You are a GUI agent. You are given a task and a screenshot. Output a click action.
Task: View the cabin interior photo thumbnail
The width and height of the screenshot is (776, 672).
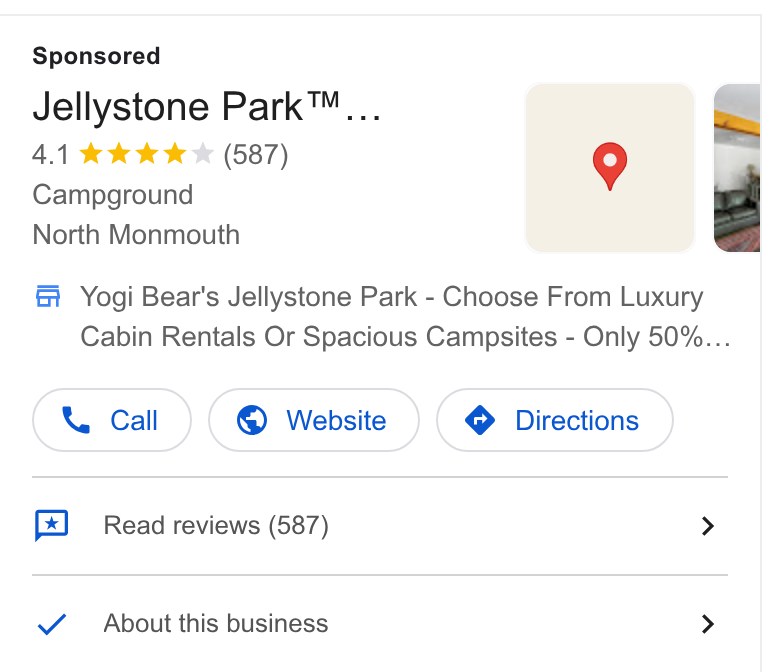(737, 168)
